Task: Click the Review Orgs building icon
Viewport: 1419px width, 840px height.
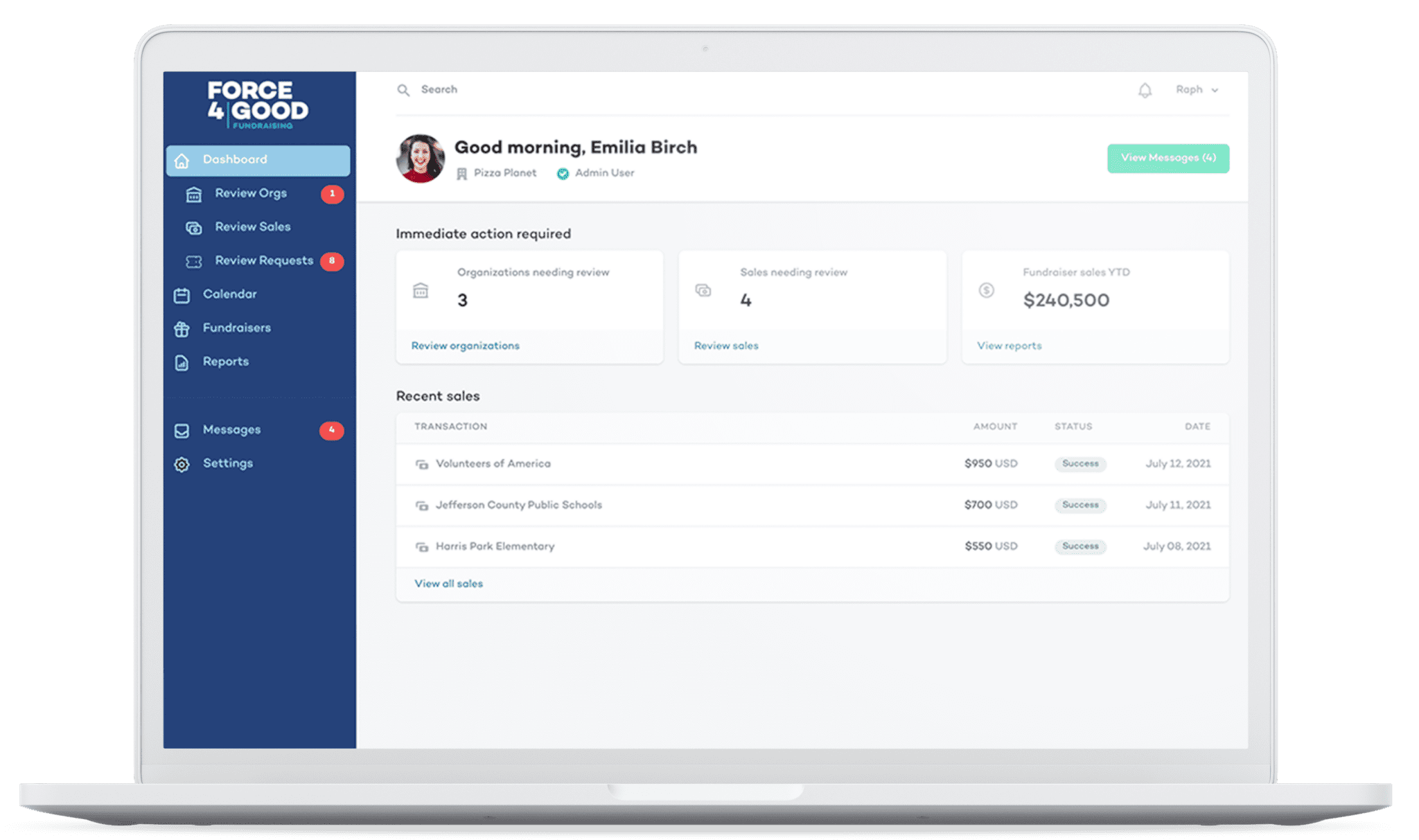Action: [194, 195]
